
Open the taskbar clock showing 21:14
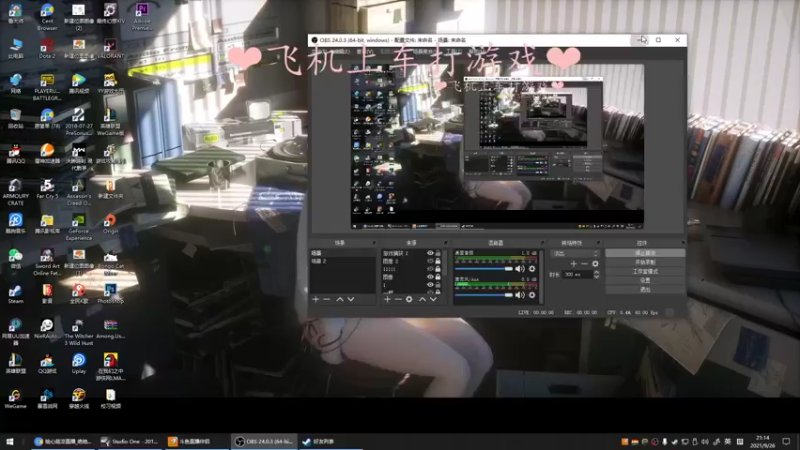(x=763, y=442)
